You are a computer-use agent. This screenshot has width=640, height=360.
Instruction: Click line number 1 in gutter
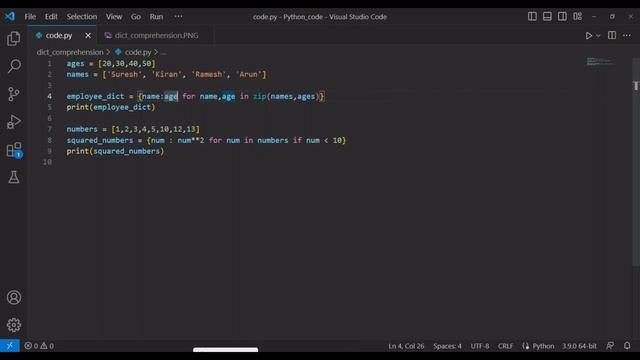[49, 64]
